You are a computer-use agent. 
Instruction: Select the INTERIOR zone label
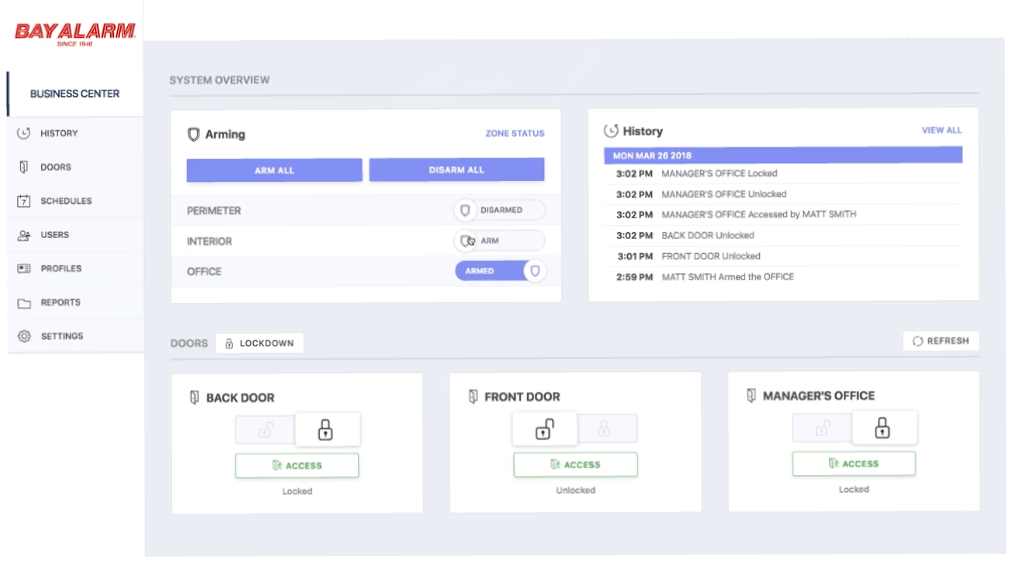tap(209, 241)
